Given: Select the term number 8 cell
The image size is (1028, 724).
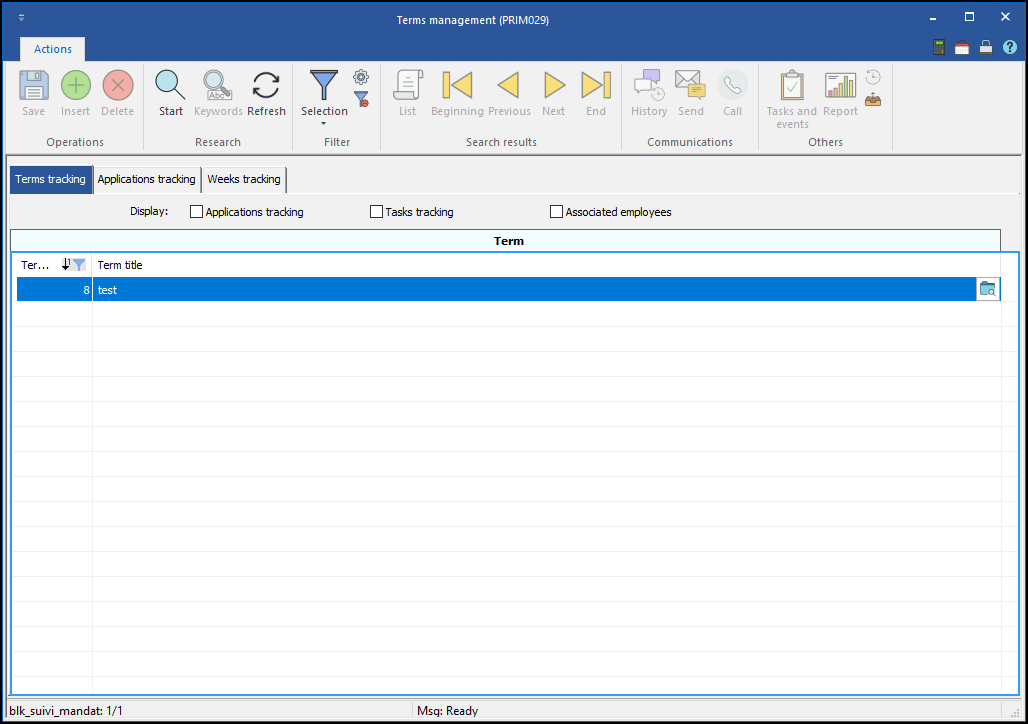Looking at the screenshot, I should click(54, 290).
